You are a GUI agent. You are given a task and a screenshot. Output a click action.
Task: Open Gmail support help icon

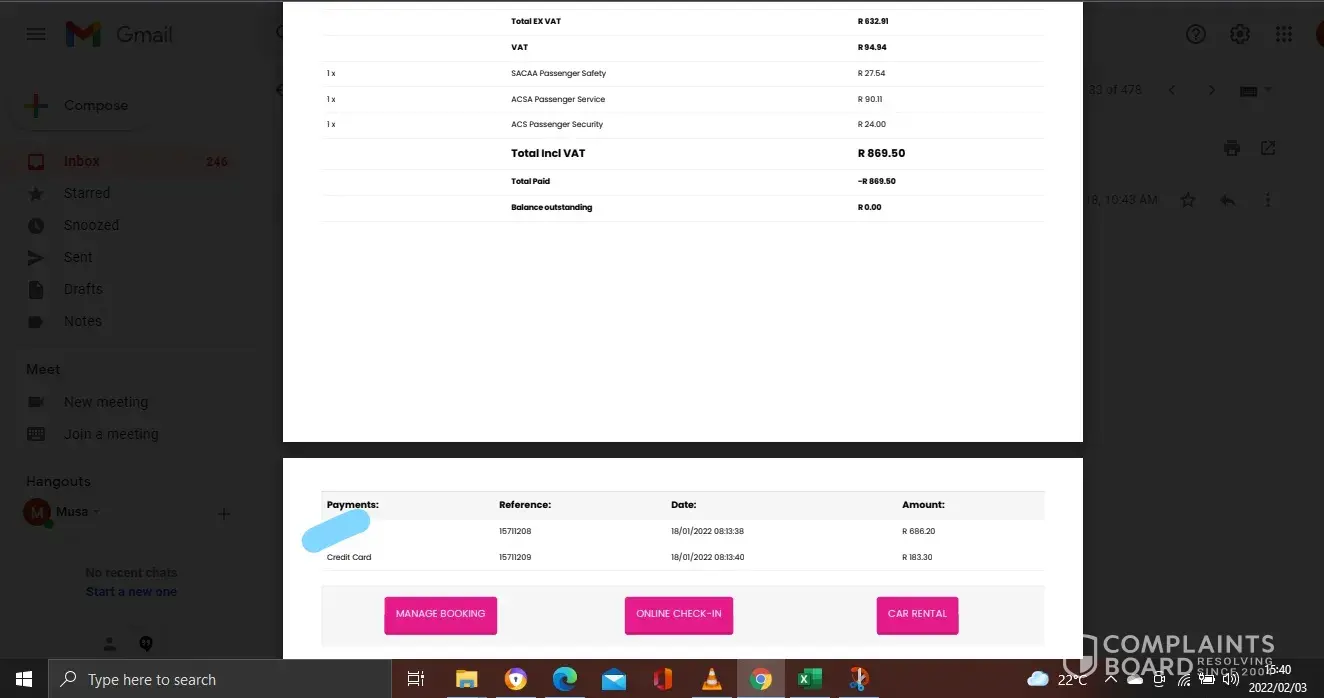click(x=1196, y=34)
